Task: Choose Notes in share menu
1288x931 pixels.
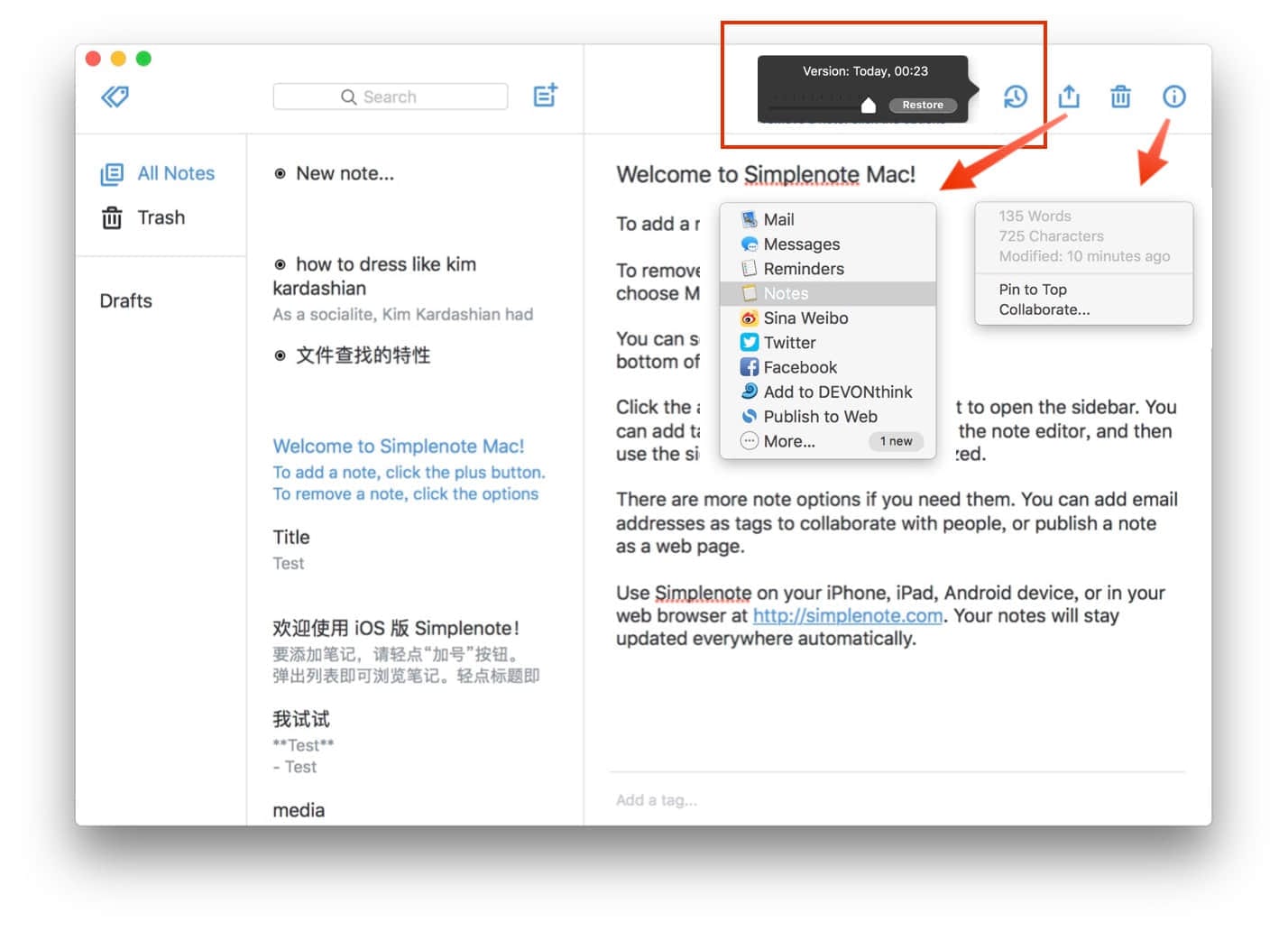Action: (828, 293)
